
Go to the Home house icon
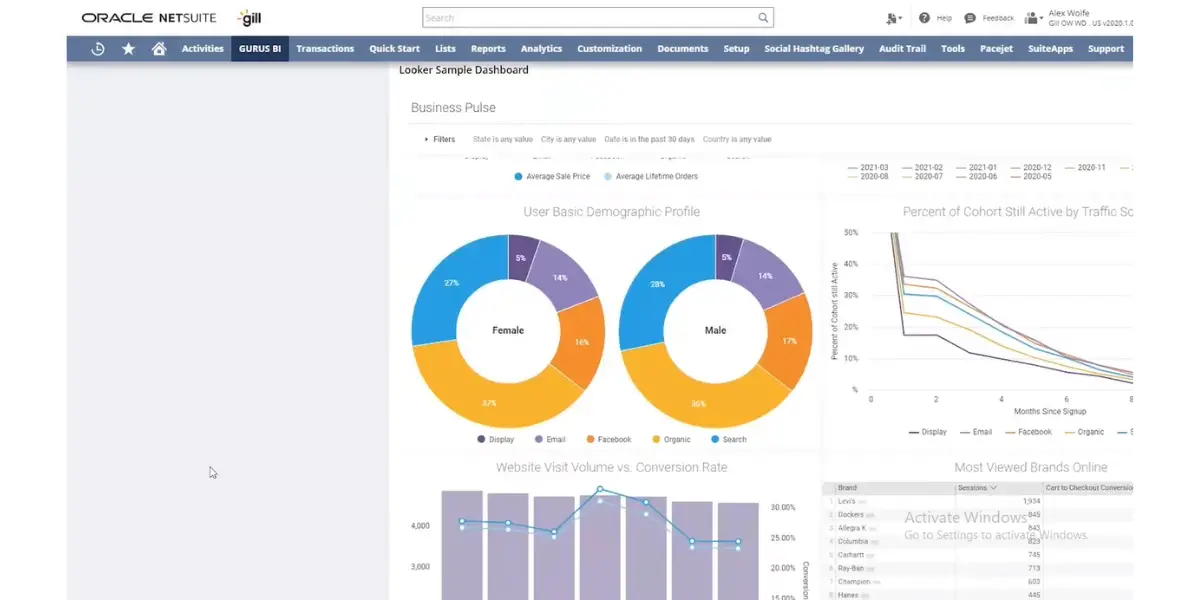(x=159, y=48)
